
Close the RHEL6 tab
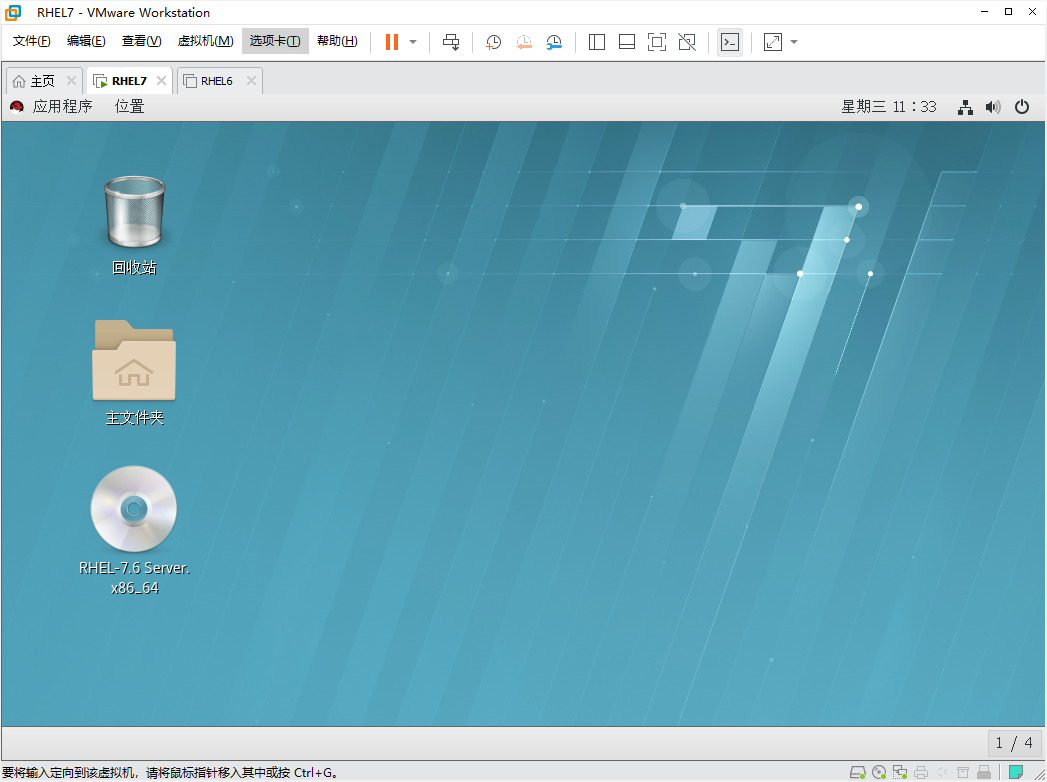point(251,81)
